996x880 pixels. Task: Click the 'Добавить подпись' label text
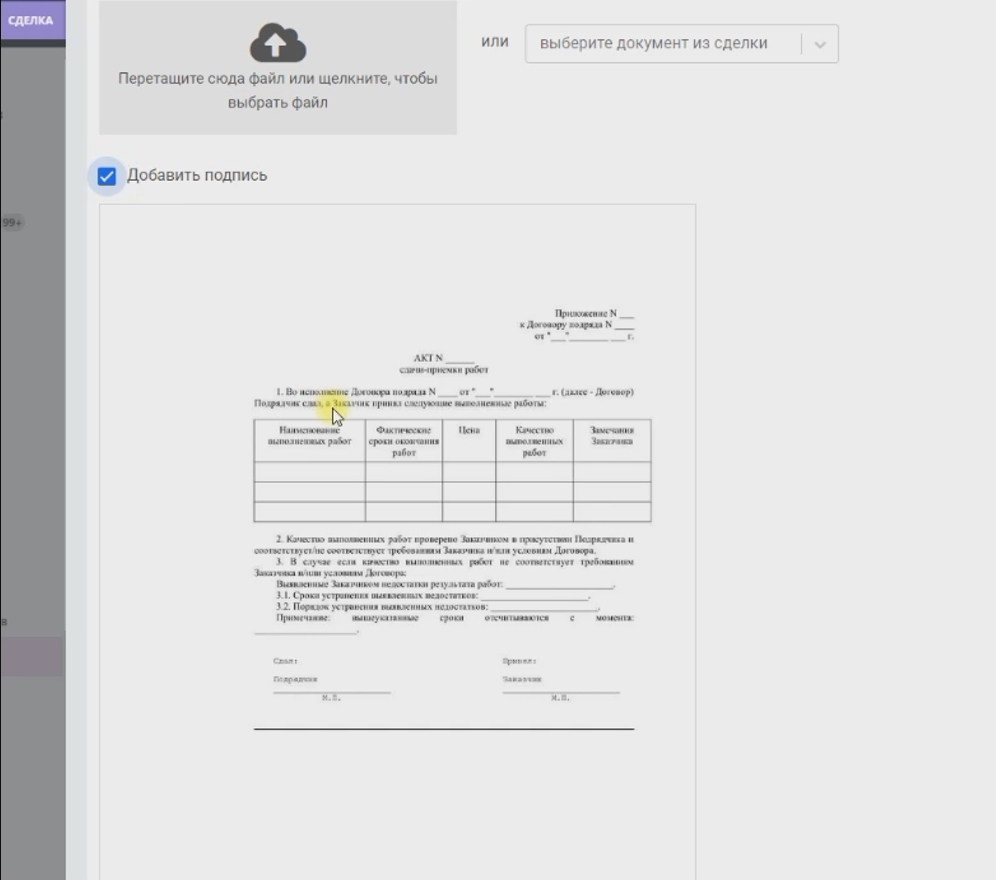197,176
